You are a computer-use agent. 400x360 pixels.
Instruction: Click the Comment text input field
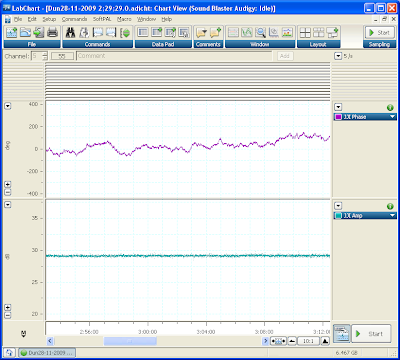(x=174, y=56)
